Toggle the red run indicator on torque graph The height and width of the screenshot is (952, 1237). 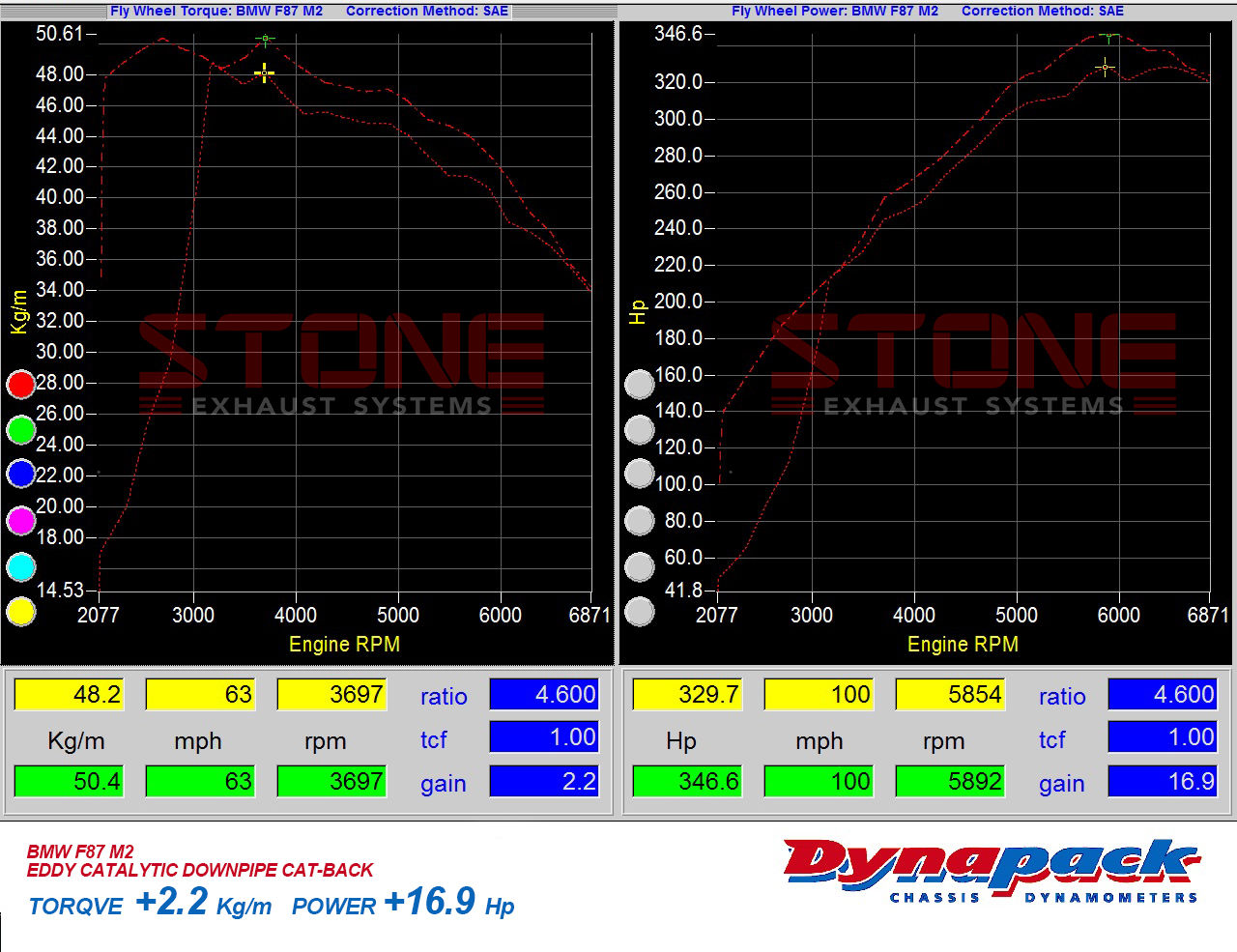pos(21,385)
